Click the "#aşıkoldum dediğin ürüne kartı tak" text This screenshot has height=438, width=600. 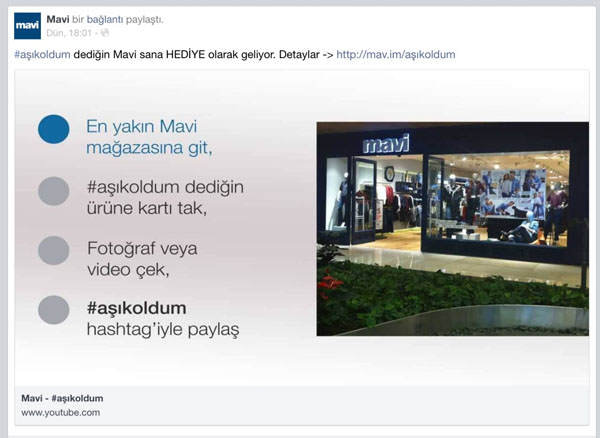[165, 197]
